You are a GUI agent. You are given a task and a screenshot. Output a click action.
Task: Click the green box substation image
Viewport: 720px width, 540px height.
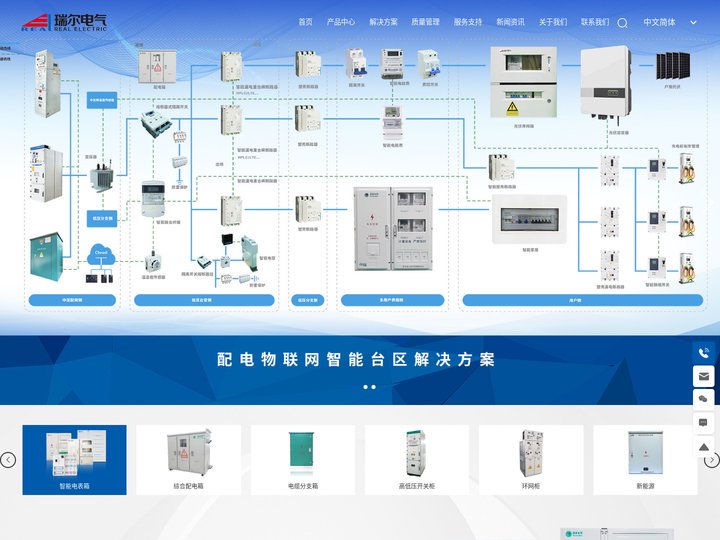(x=46, y=256)
